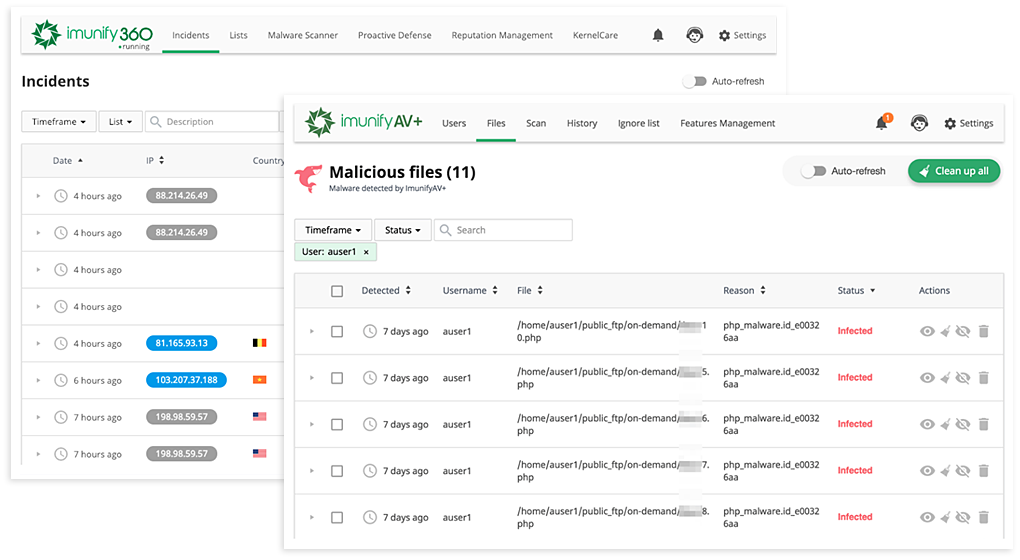Check the select-all checkbox in table header
The height and width of the screenshot is (560, 1020).
(337, 291)
